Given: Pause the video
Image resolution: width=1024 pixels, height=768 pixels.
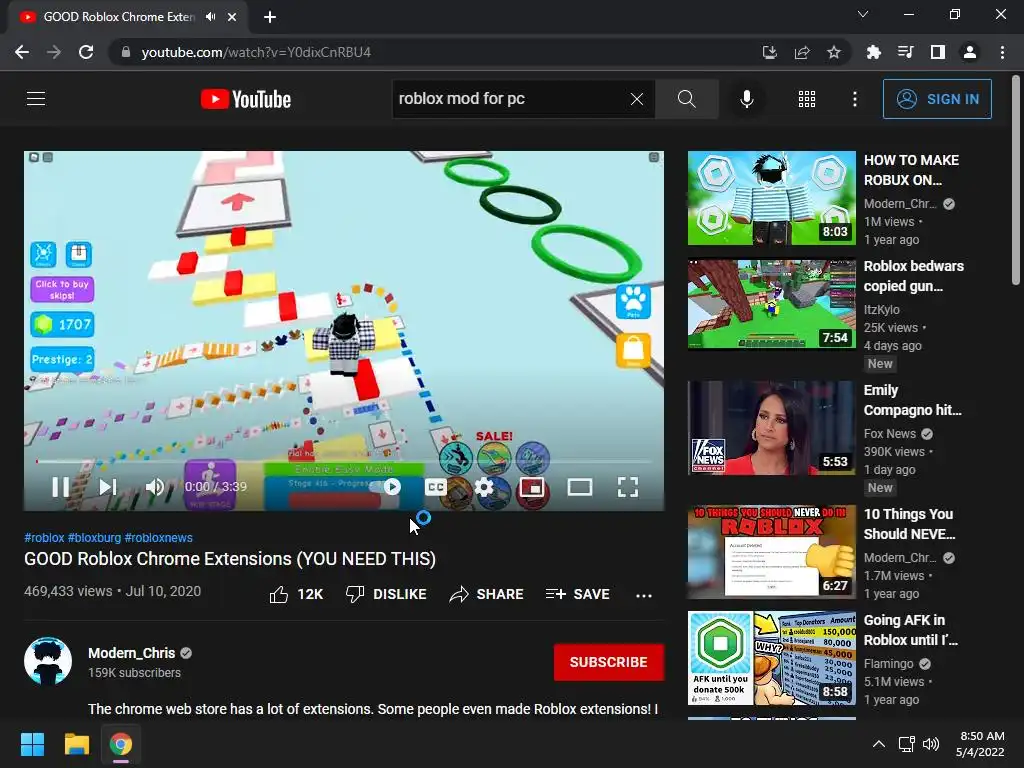Looking at the screenshot, I should click(60, 487).
